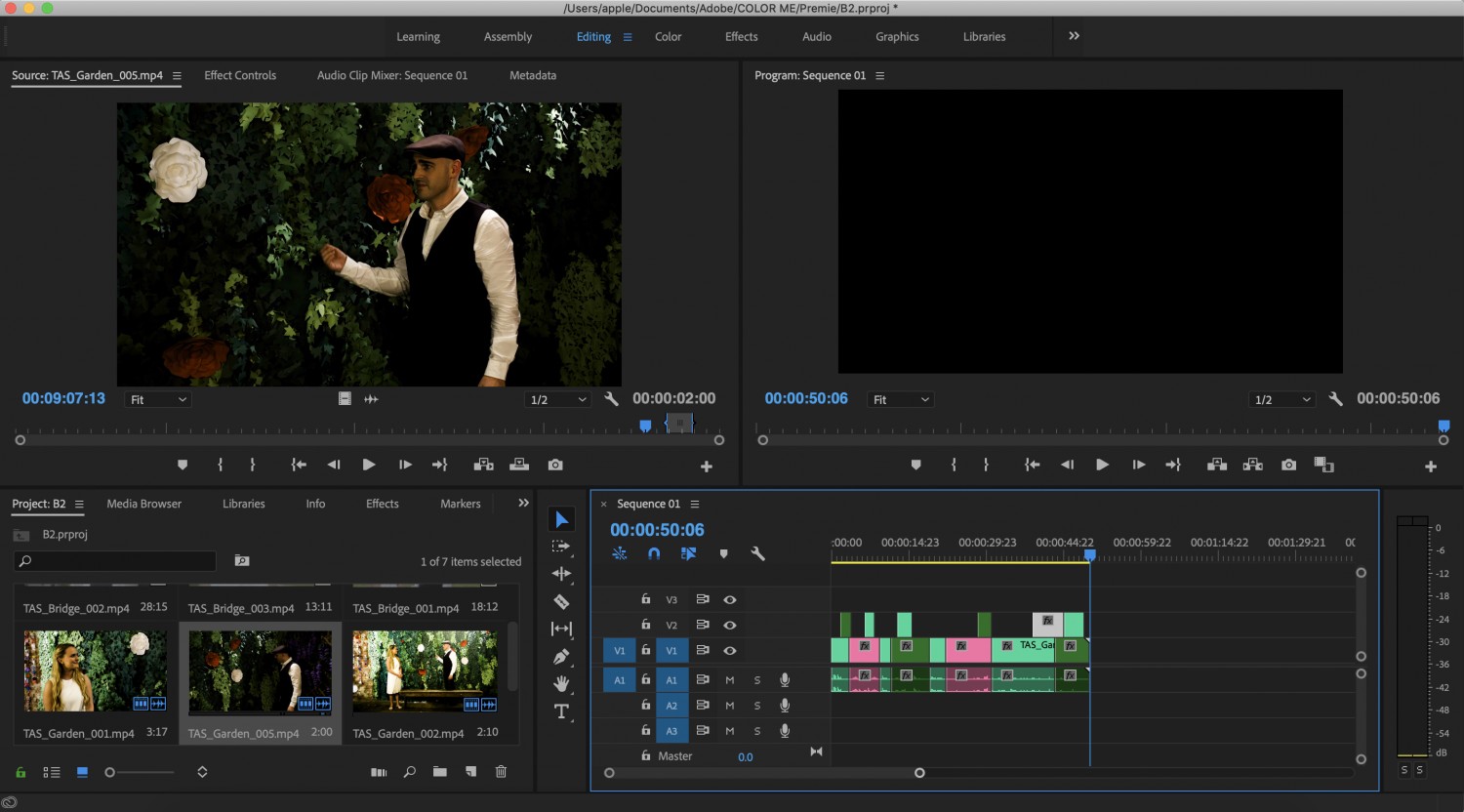This screenshot has width=1464, height=812.
Task: Click the Project panel search field
Action: pos(115,561)
